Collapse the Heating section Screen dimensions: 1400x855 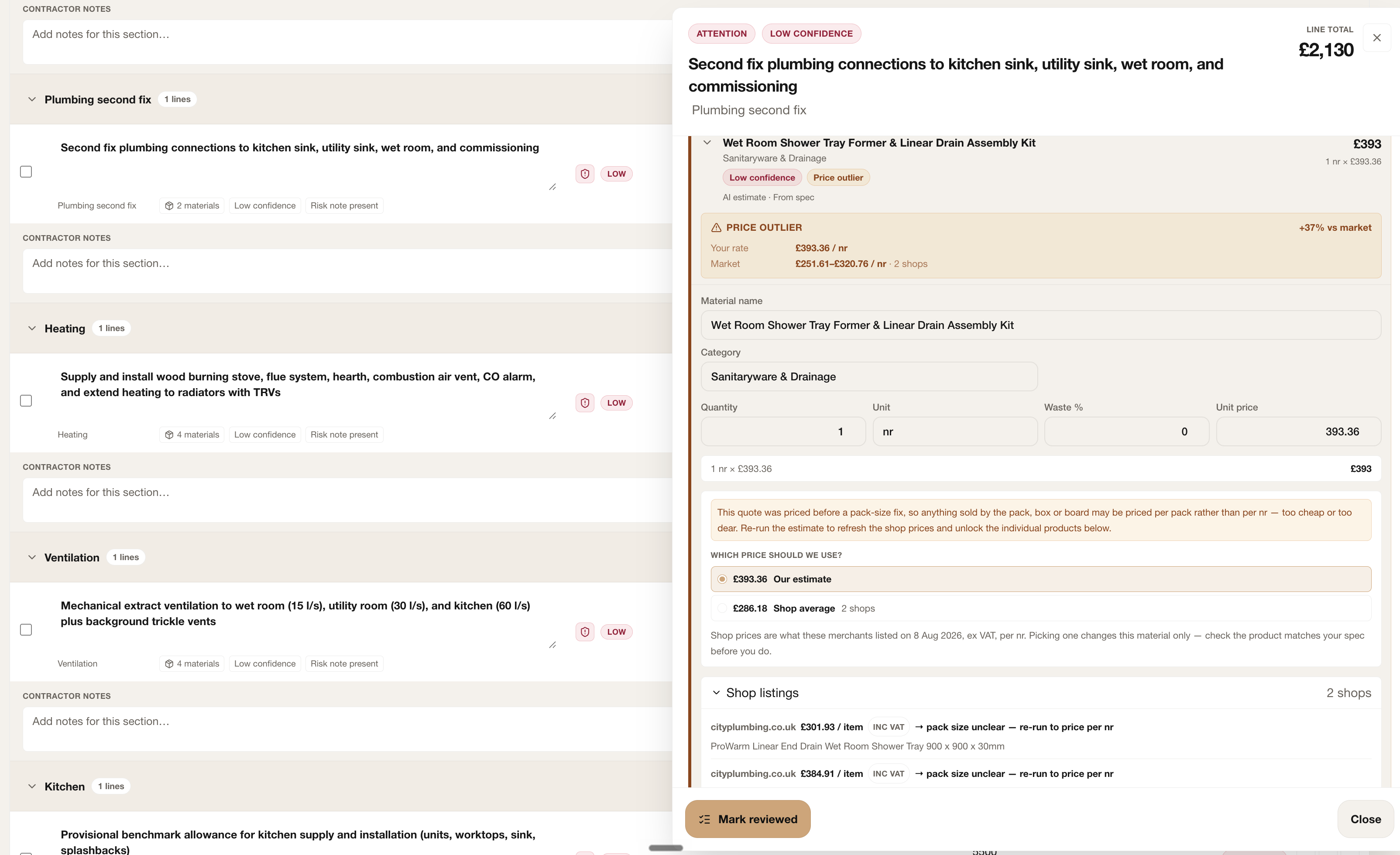[32, 328]
